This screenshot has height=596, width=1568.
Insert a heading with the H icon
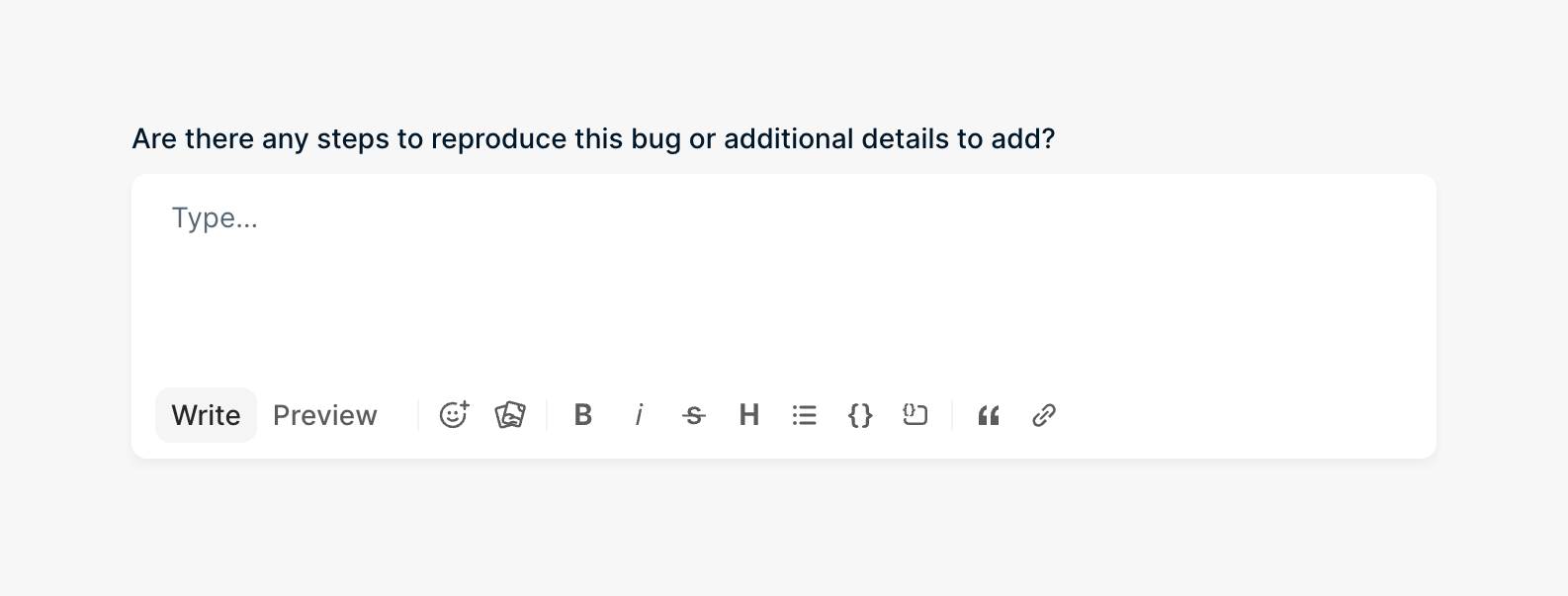click(x=749, y=415)
